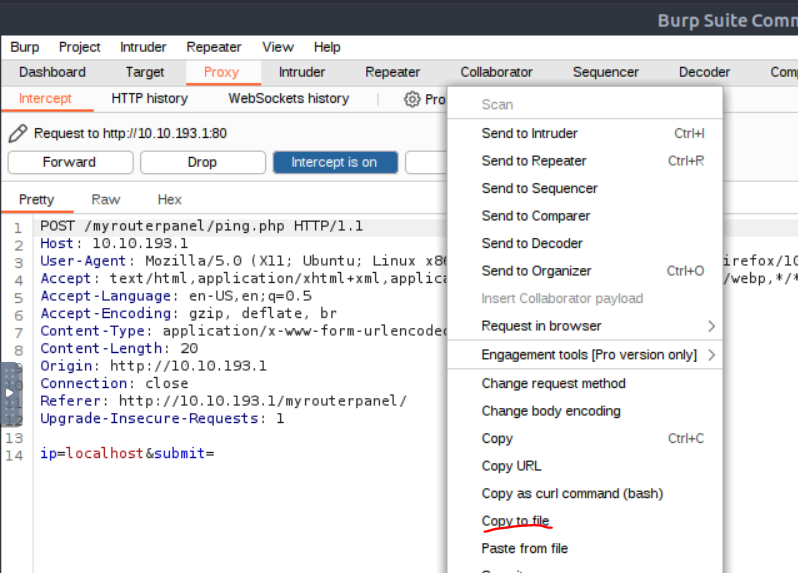Click the Content-Type header line
The width and height of the screenshot is (798, 573).
(x=244, y=331)
